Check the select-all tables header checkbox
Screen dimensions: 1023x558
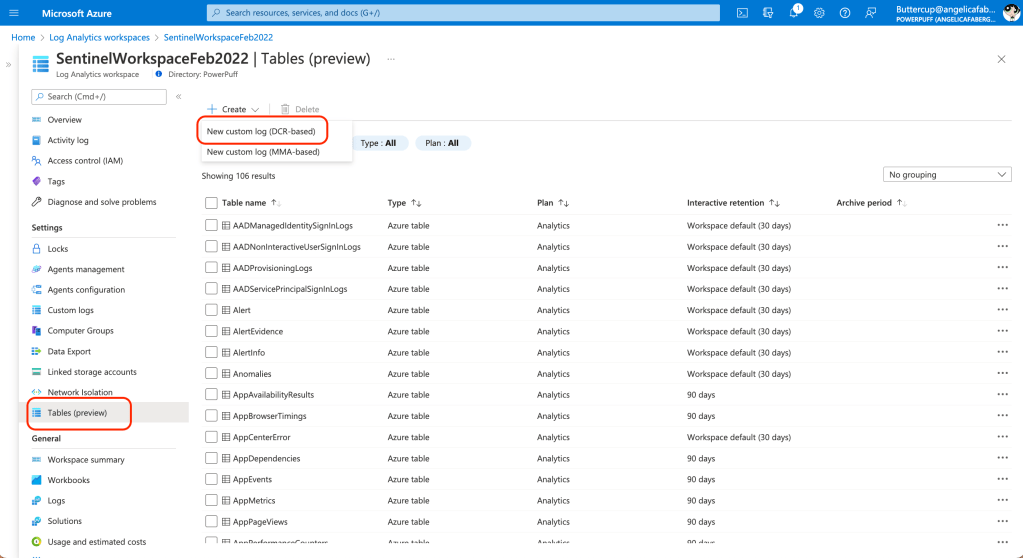[211, 203]
